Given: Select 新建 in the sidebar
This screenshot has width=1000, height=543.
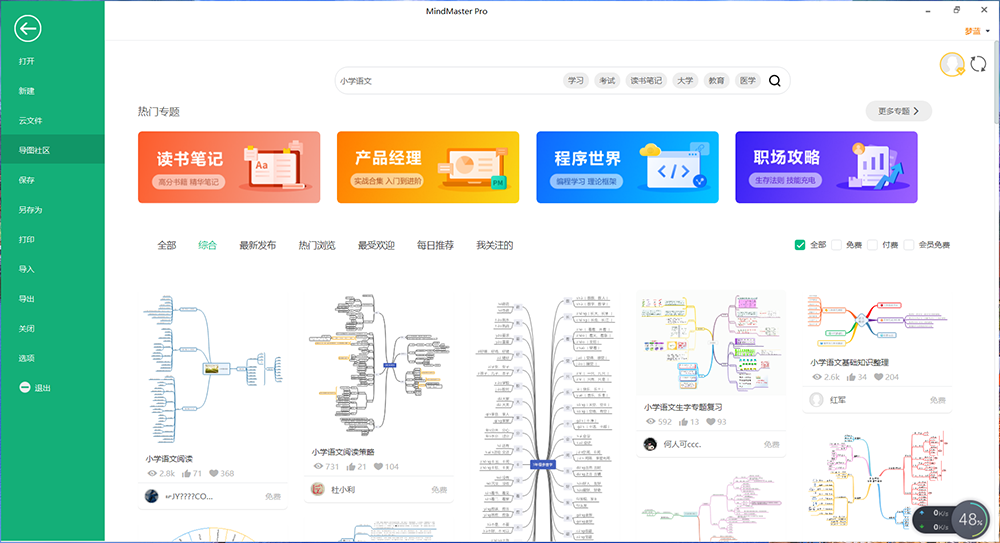Looking at the screenshot, I should [x=52, y=91].
